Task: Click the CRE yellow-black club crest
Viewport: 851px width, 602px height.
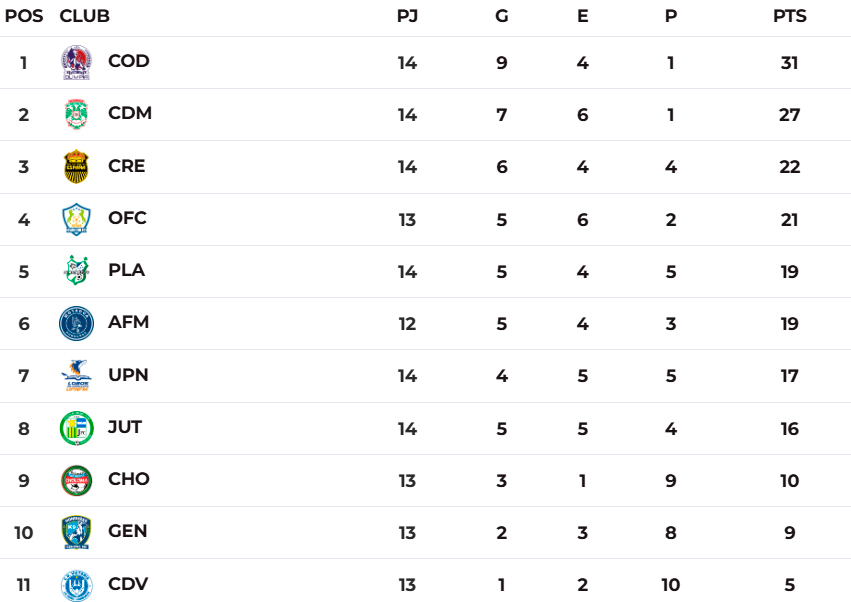Action: (76, 167)
